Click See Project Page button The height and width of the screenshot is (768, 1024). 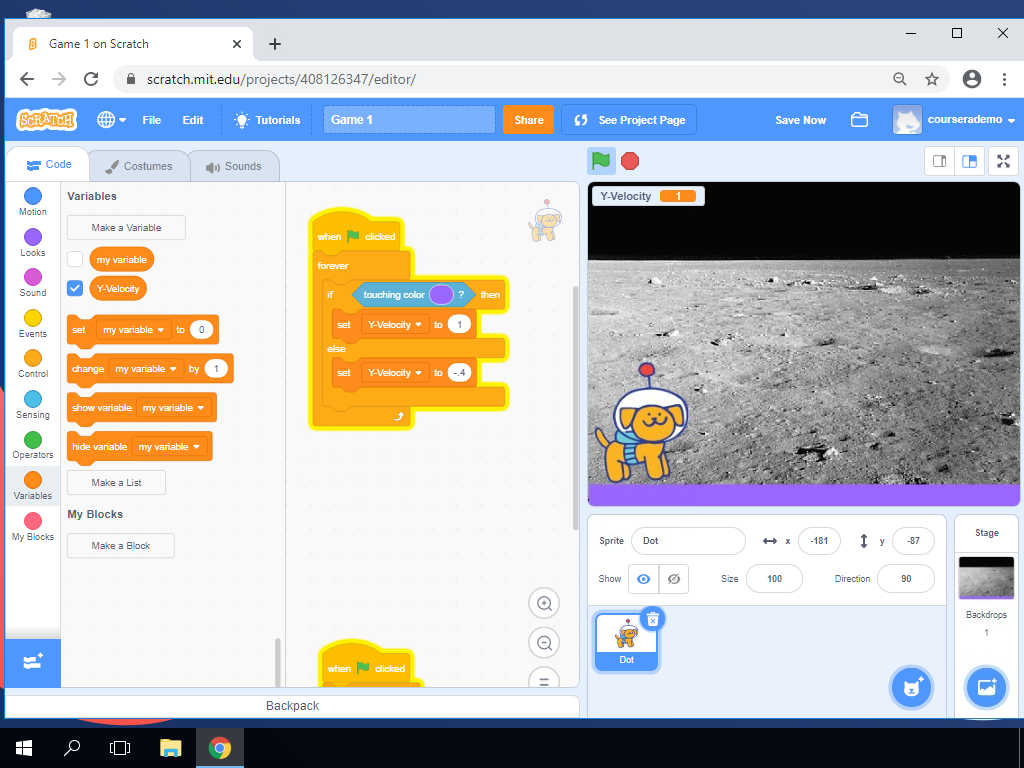pos(629,120)
